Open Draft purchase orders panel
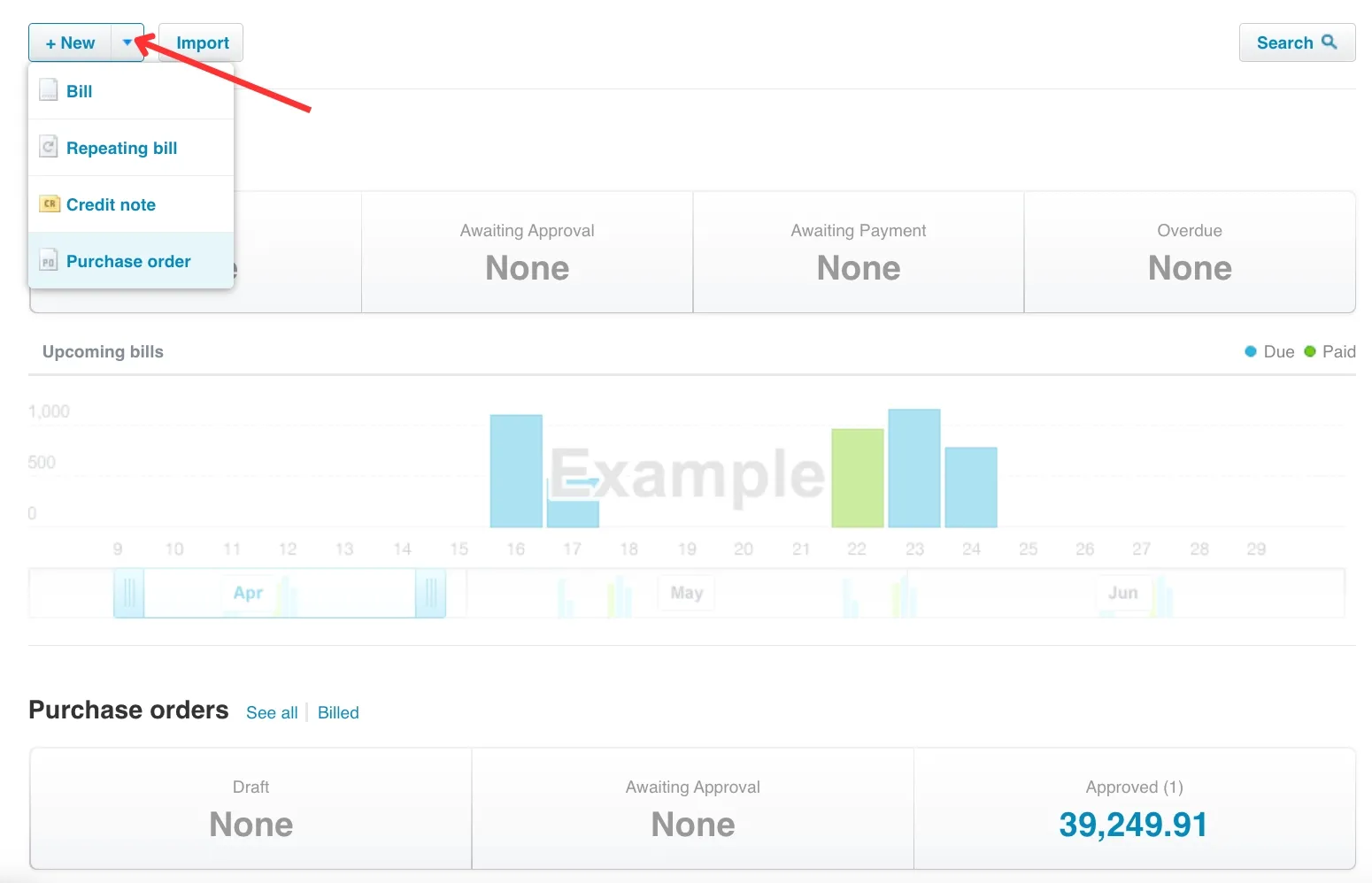Image resolution: width=1372 pixels, height=883 pixels. pyautogui.click(x=251, y=809)
